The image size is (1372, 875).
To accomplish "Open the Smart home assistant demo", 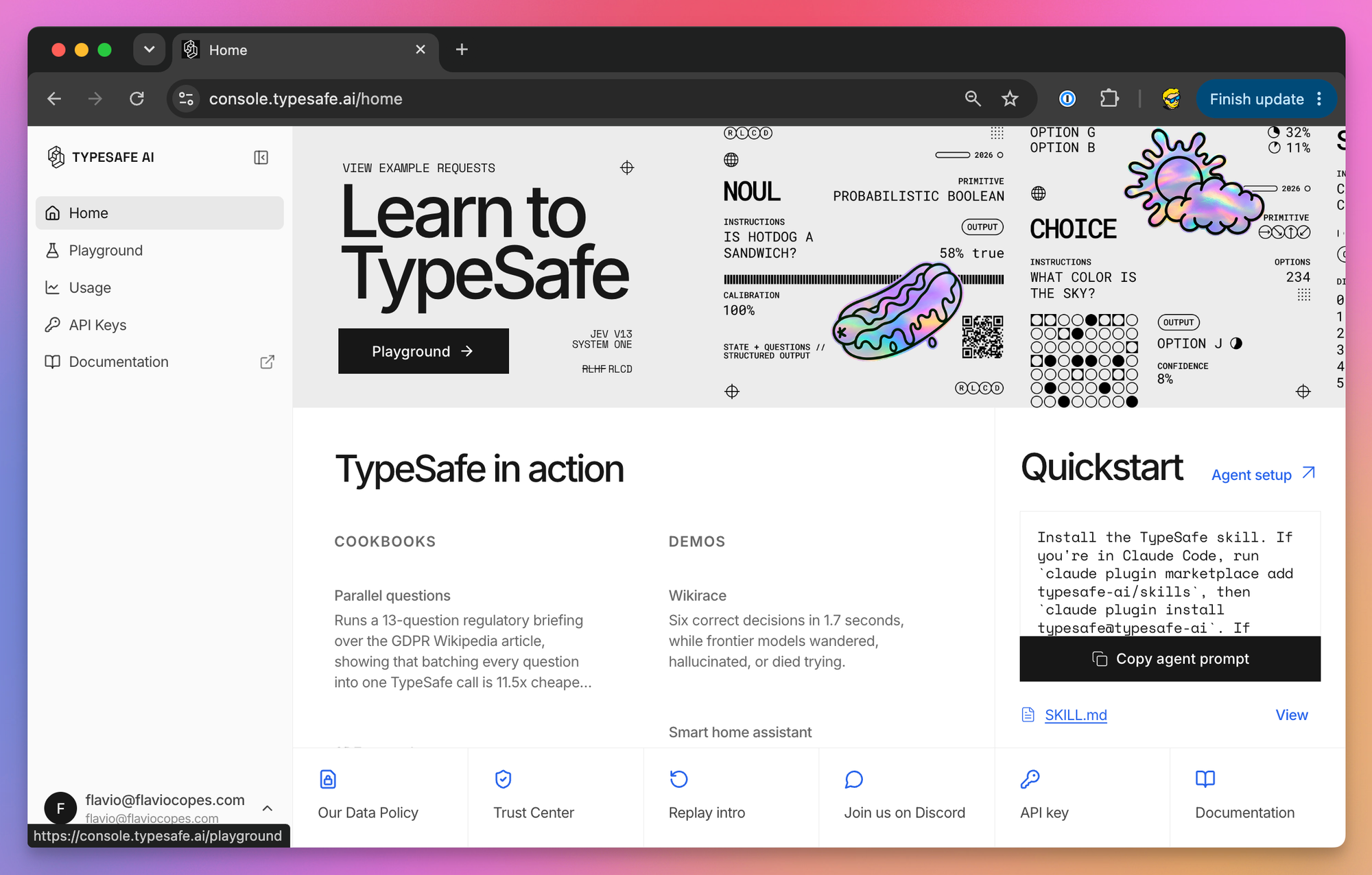I will [740, 732].
